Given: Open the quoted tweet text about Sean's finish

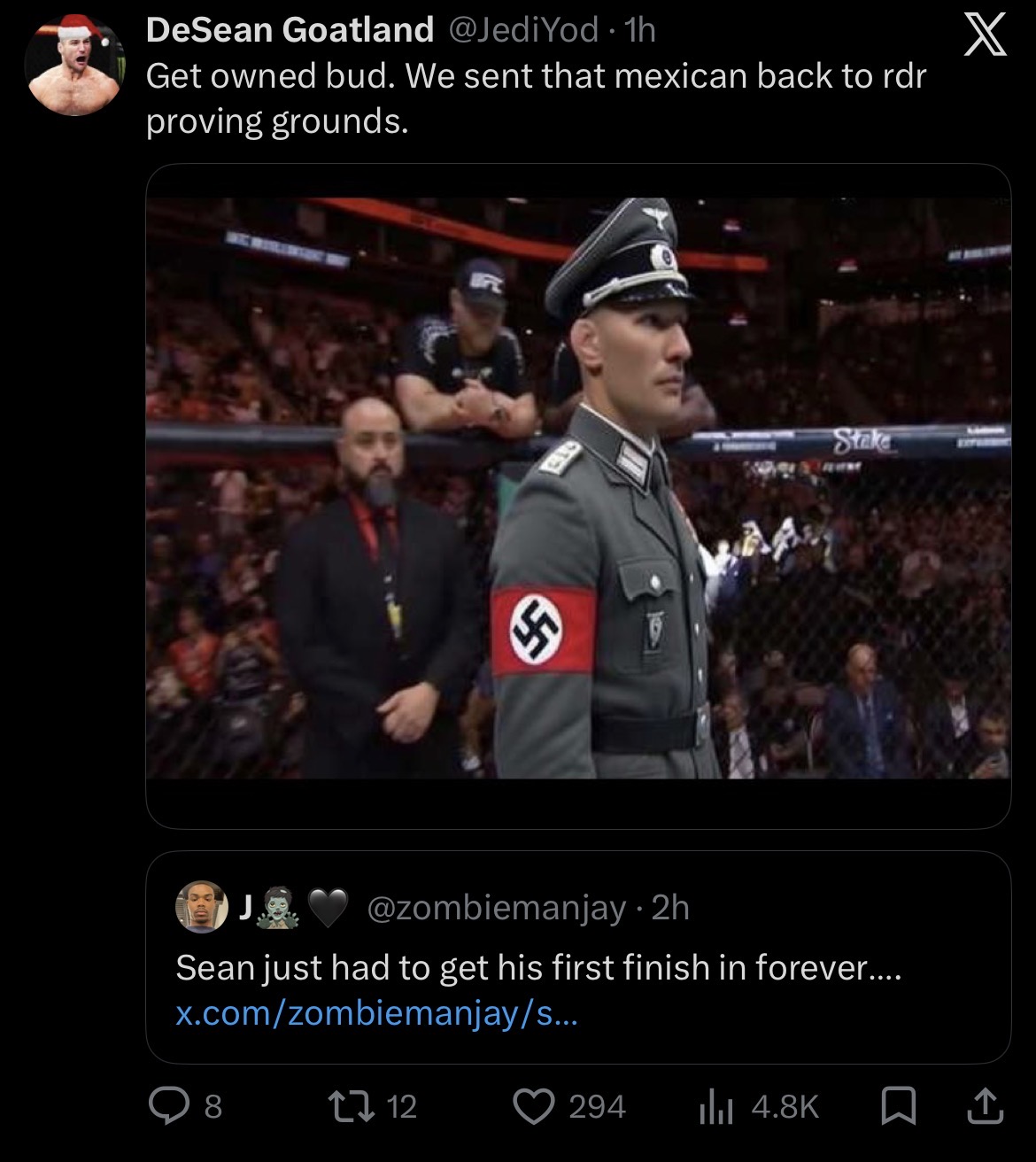Looking at the screenshot, I should tap(538, 967).
